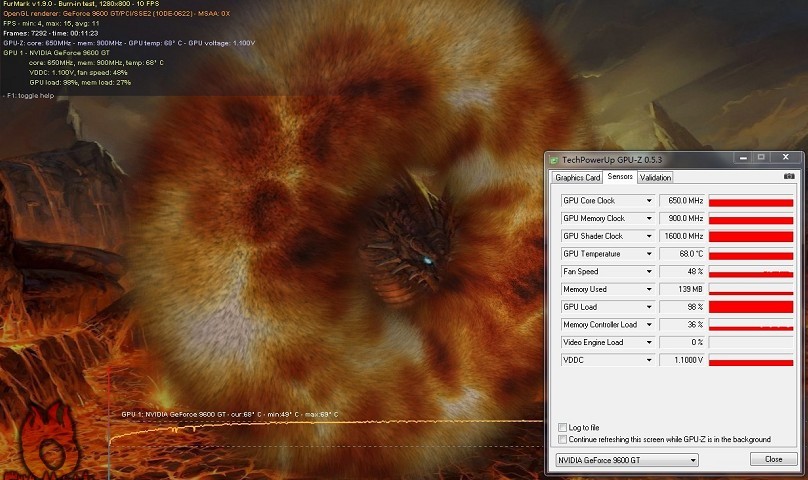The image size is (808, 480).
Task: Open the Validation tab
Action: [655, 177]
